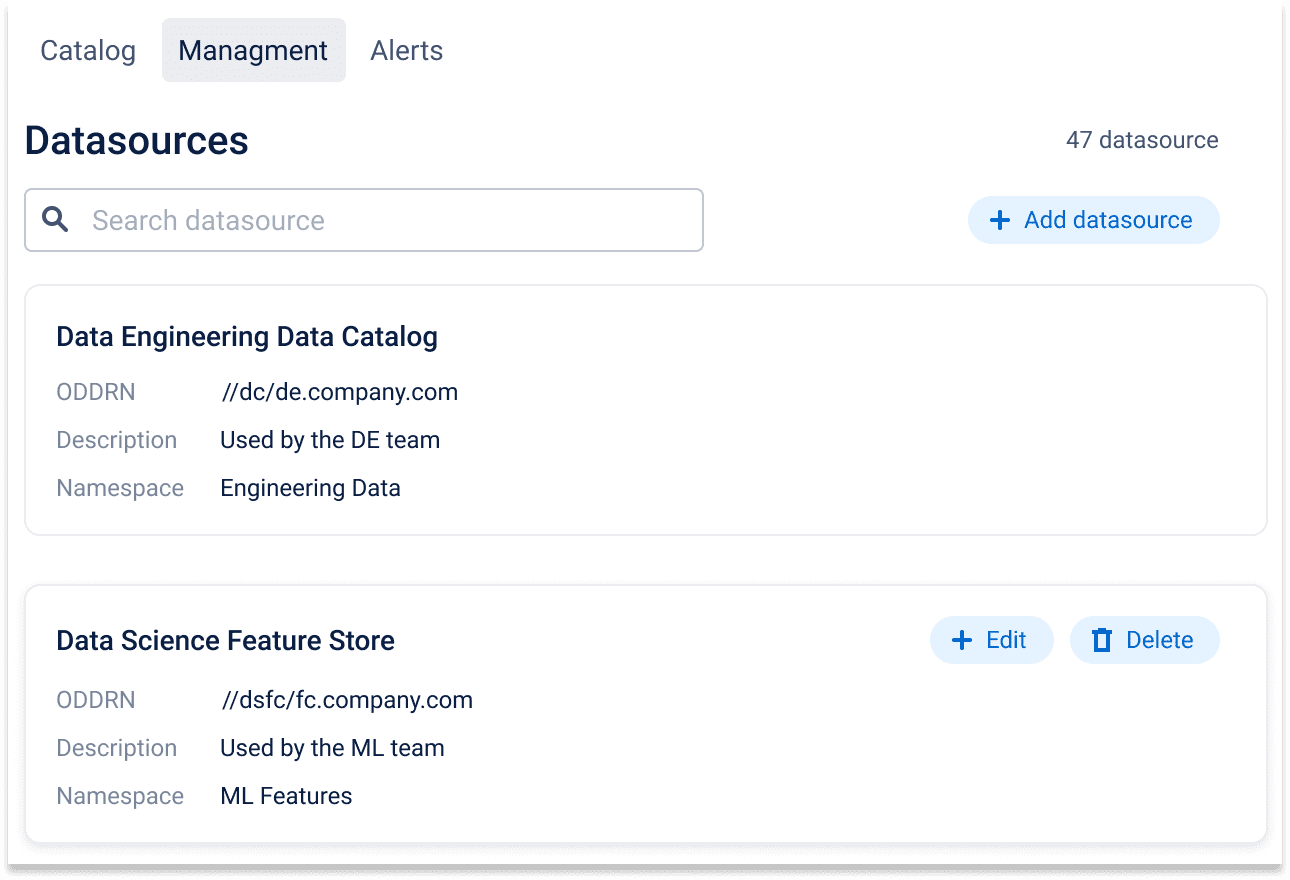1290x880 pixels.
Task: Click the Used by the DE team description
Action: click(x=330, y=440)
